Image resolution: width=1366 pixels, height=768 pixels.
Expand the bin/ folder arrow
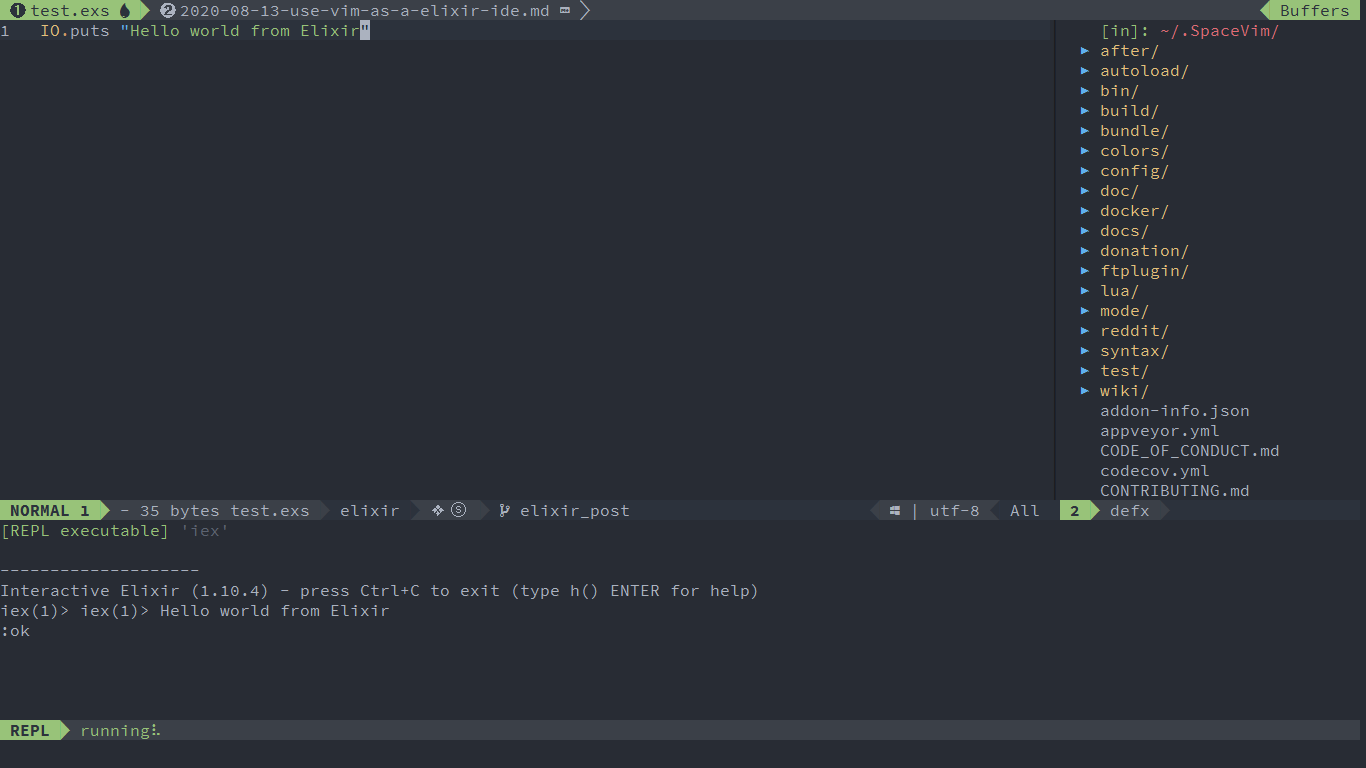click(1086, 91)
